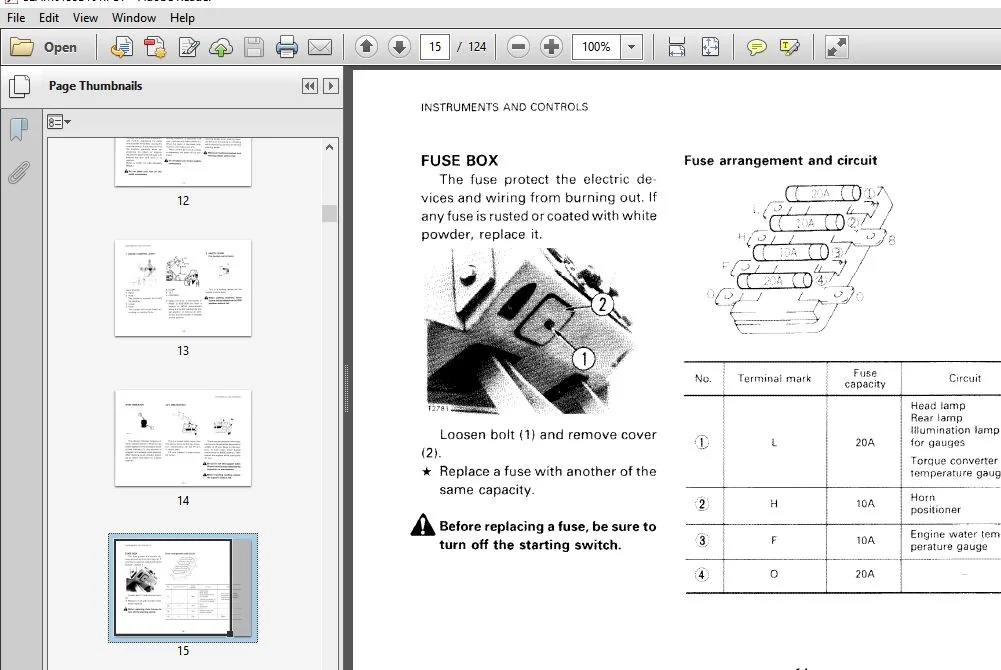1001x670 pixels.
Task: Click the Sign document pen icon
Action: [188, 47]
